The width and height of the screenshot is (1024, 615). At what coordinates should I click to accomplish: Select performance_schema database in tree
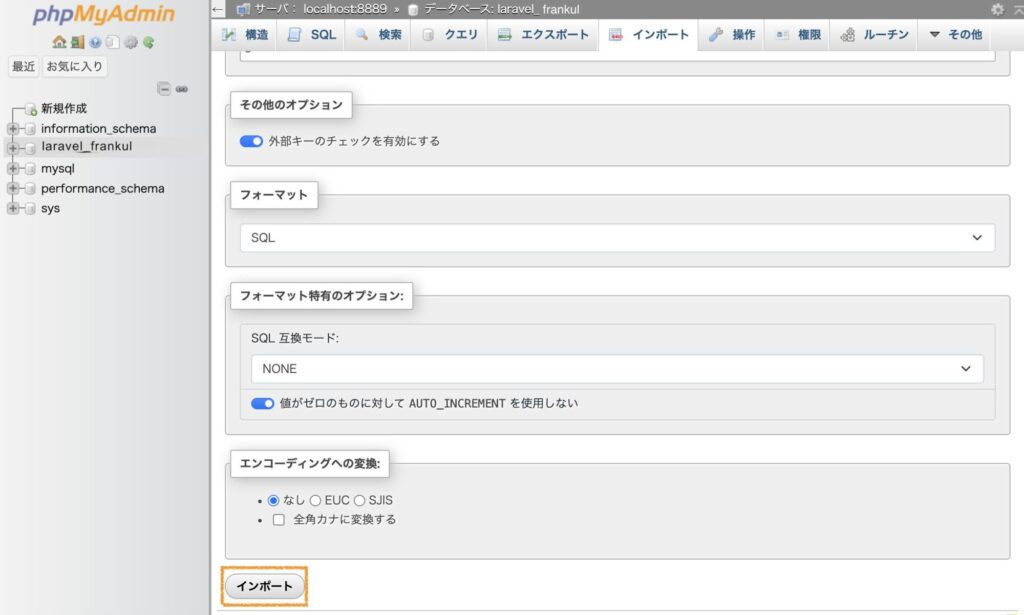[x=102, y=189]
